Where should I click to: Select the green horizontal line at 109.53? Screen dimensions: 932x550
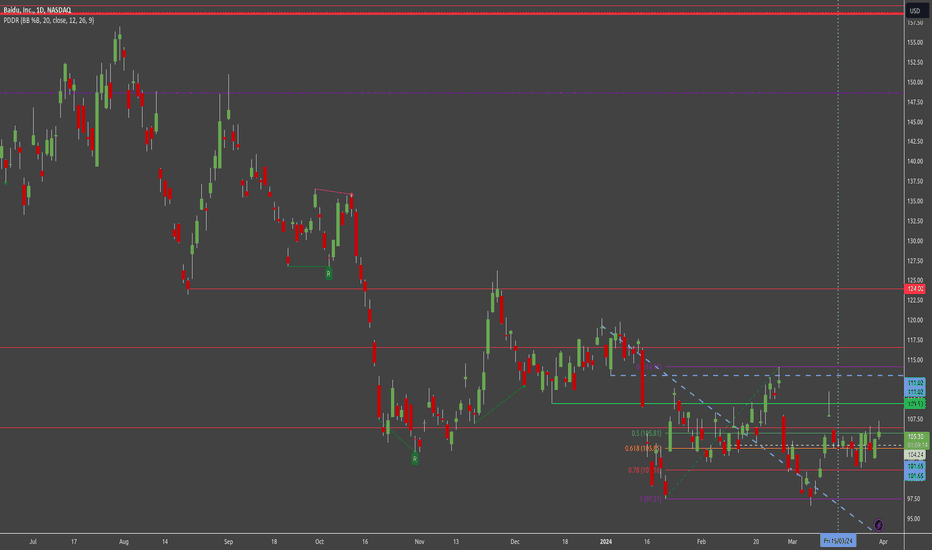728,404
